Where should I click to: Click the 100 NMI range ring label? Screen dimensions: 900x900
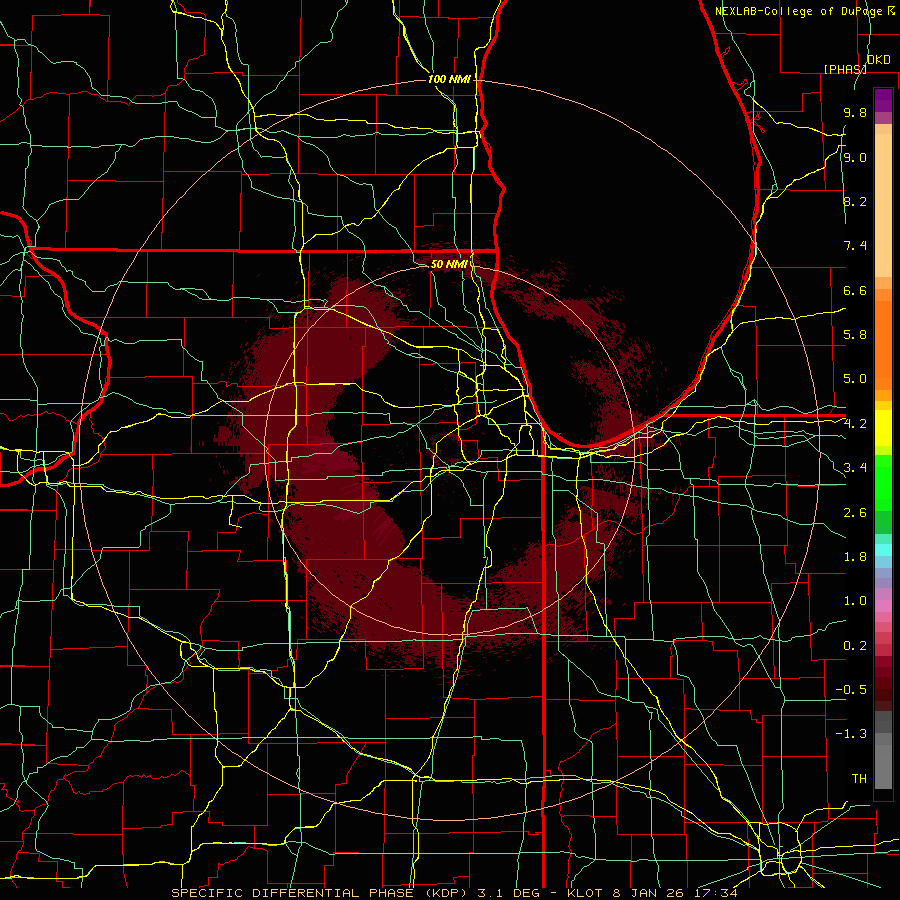449,79
